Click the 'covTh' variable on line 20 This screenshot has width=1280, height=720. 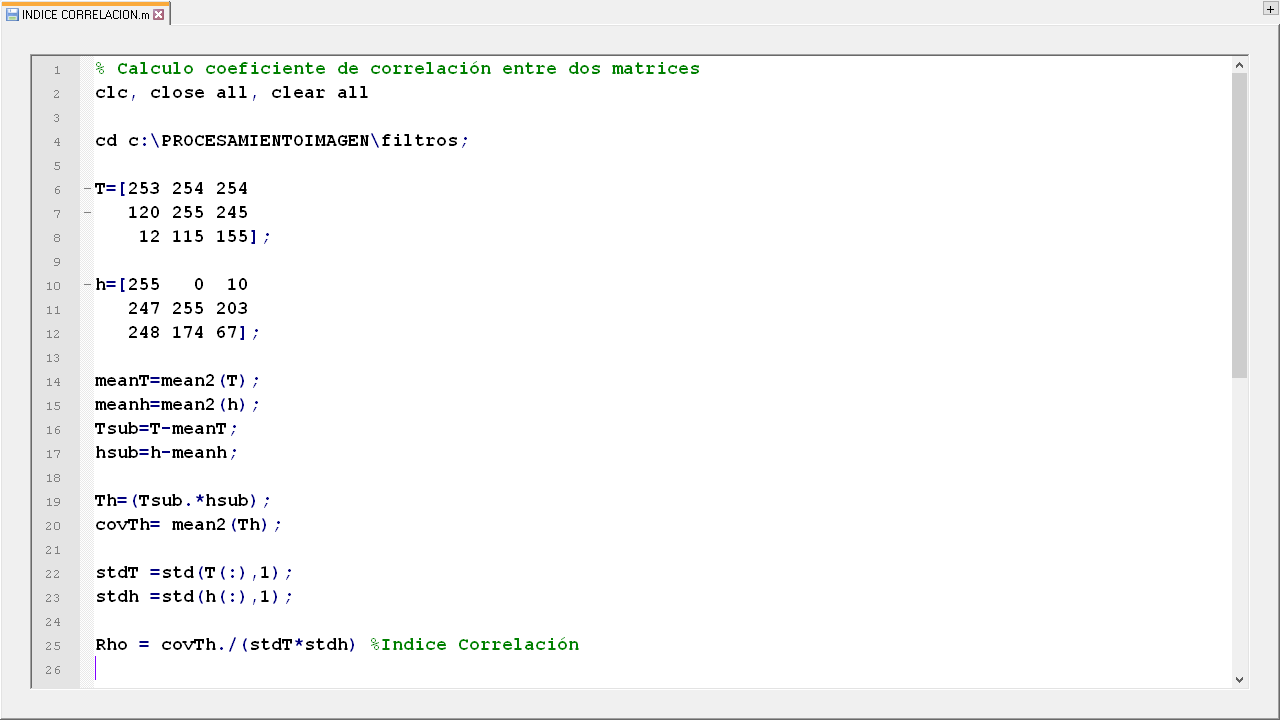[x=122, y=525]
